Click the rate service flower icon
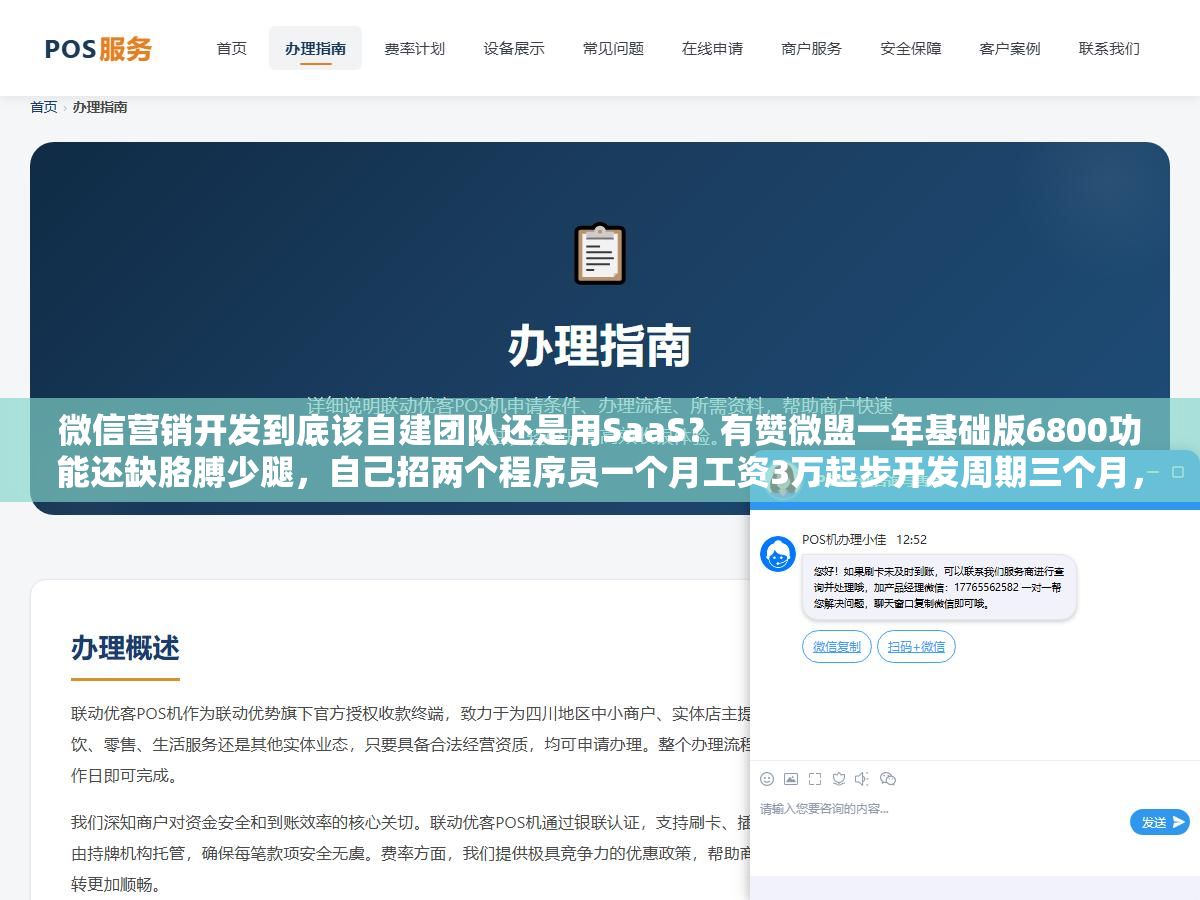1200x900 pixels. (x=839, y=779)
